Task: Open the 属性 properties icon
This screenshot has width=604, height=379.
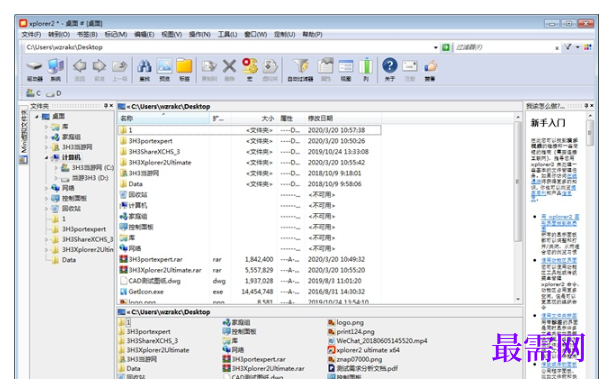Action: pyautogui.click(x=325, y=70)
